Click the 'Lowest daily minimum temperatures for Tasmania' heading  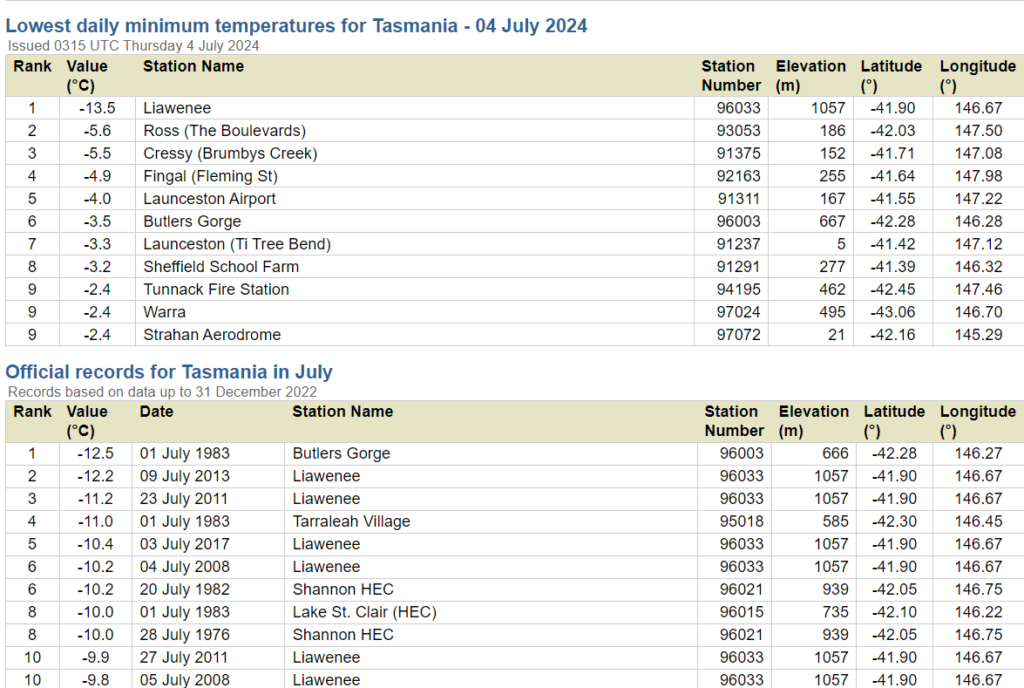click(x=296, y=25)
